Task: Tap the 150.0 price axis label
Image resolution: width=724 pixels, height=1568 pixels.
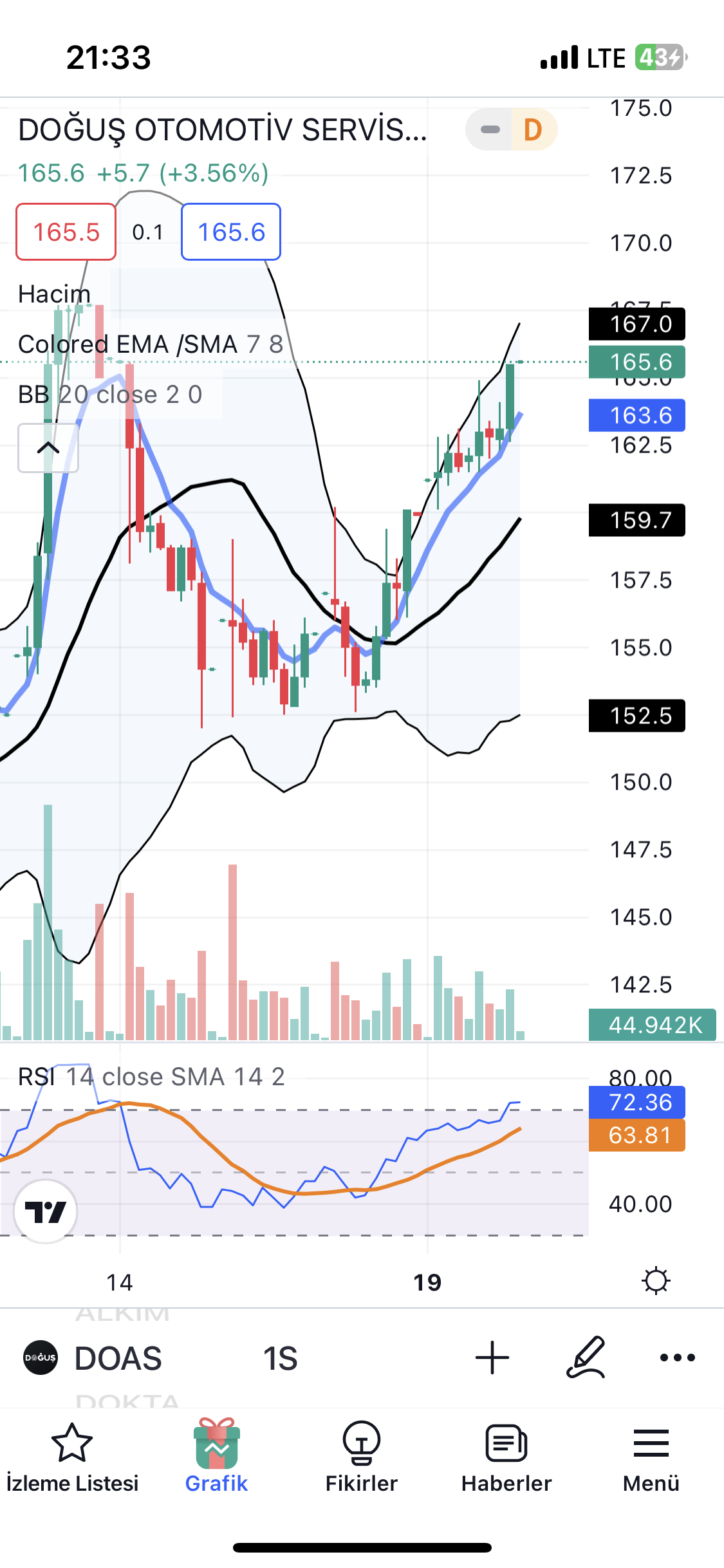Action: coord(641,782)
